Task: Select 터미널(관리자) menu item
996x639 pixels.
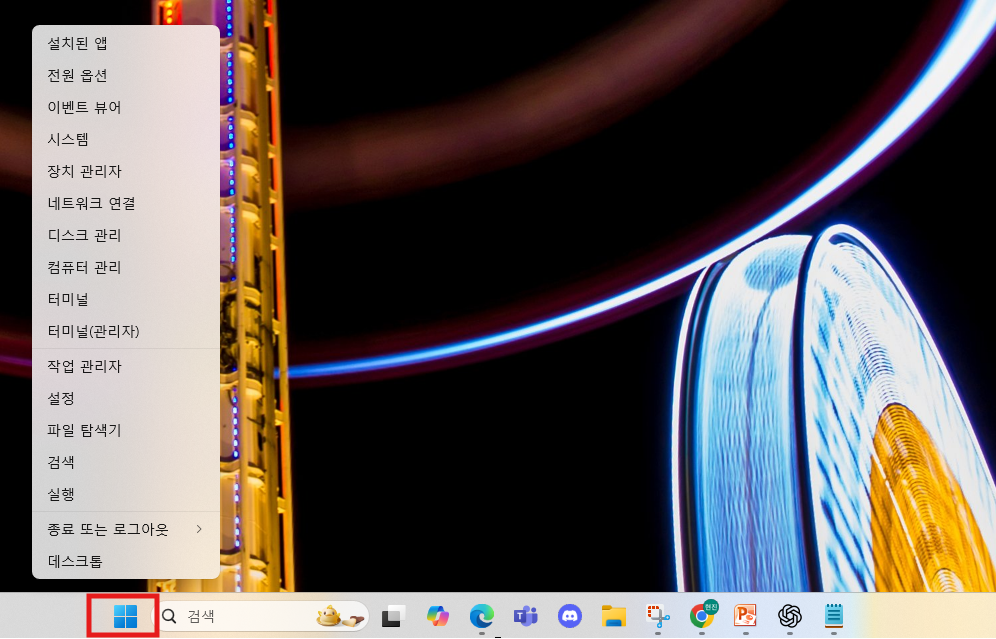Action: point(94,331)
